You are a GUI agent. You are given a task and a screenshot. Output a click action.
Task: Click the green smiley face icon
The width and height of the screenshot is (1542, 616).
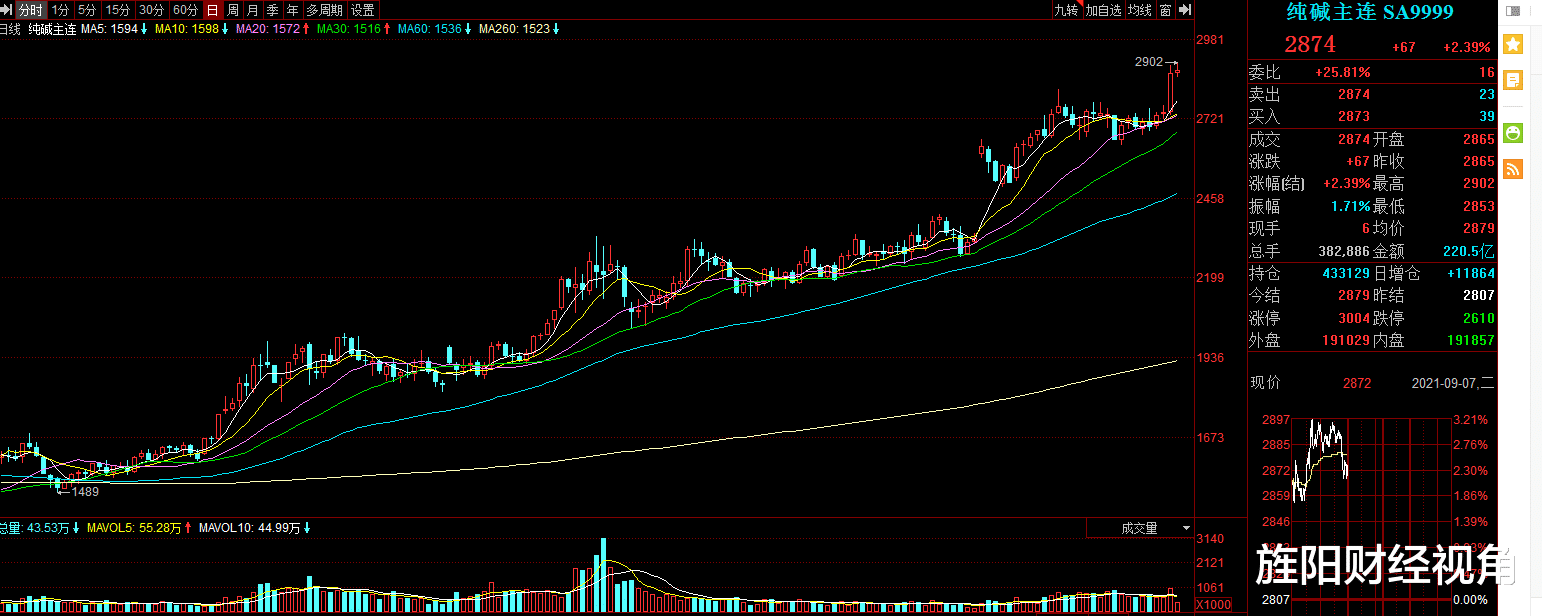(x=1513, y=132)
